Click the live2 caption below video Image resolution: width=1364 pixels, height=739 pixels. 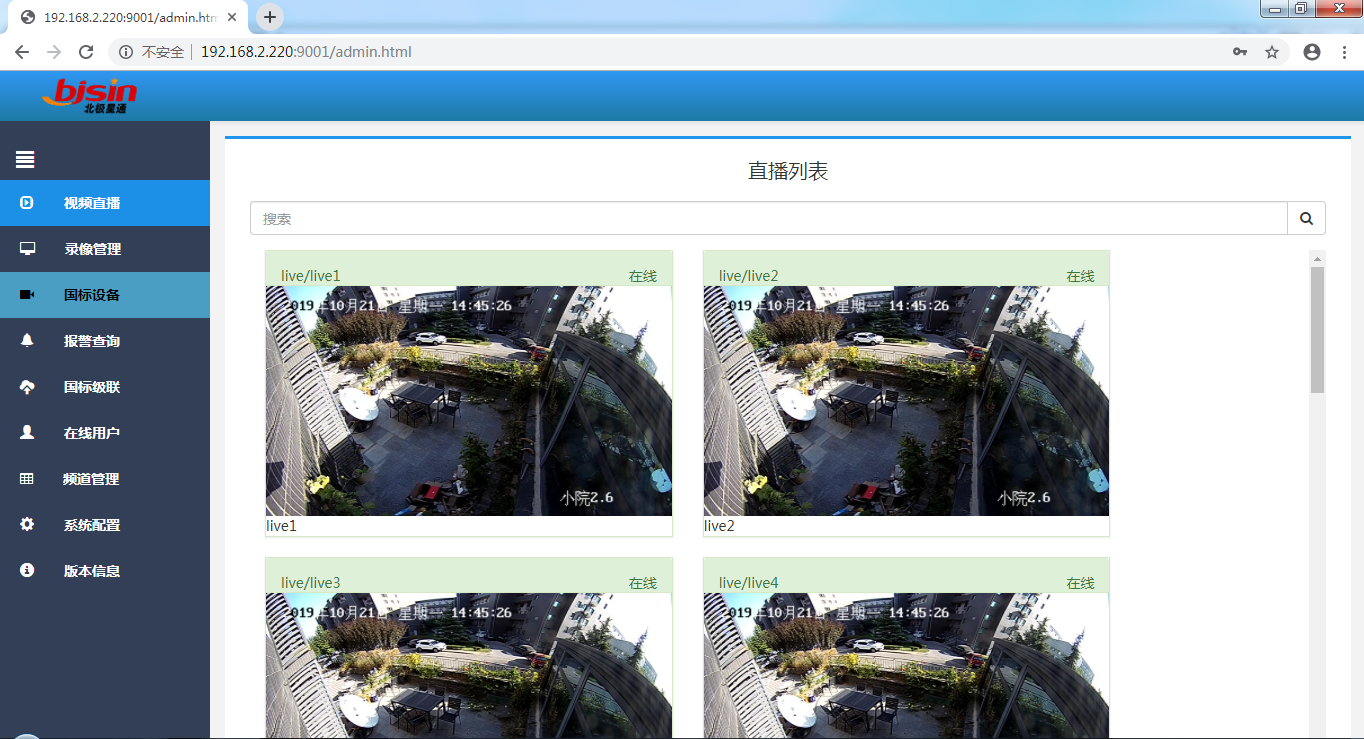tap(719, 525)
